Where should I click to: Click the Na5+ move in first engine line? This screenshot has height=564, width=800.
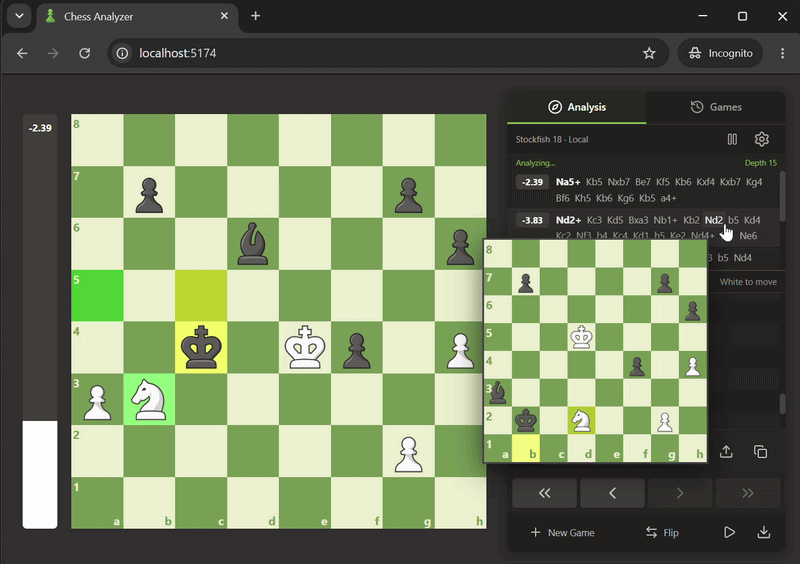pos(568,182)
